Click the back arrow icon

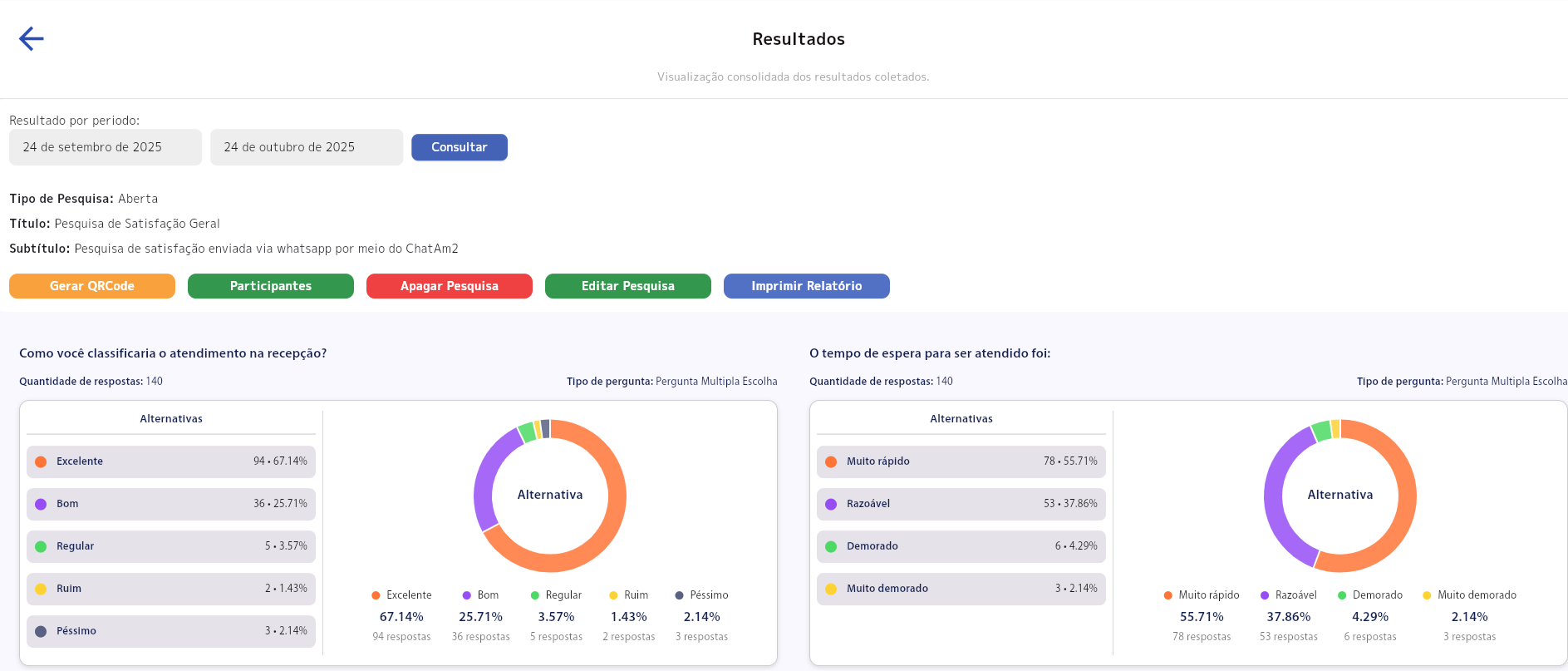pos(32,39)
